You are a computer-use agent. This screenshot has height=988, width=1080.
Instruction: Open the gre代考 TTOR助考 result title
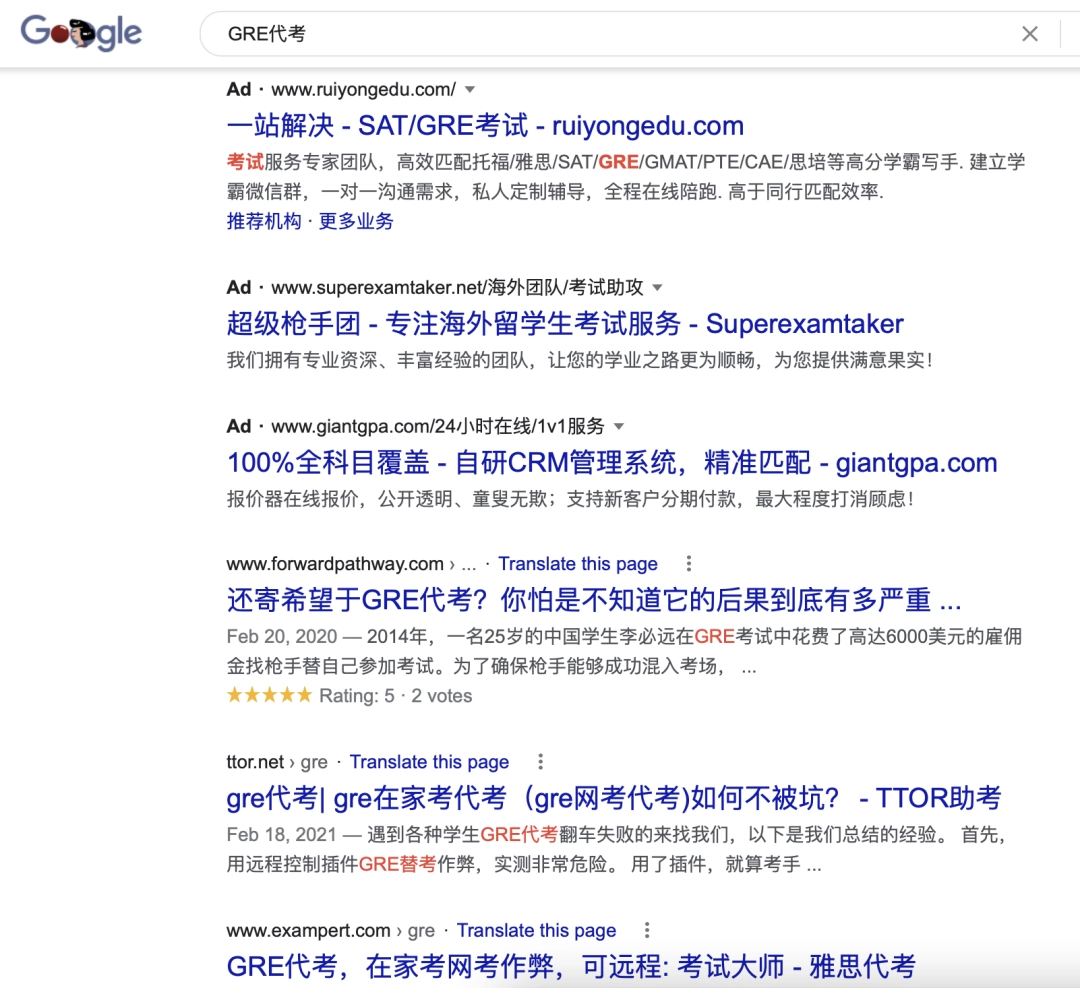tap(614, 799)
